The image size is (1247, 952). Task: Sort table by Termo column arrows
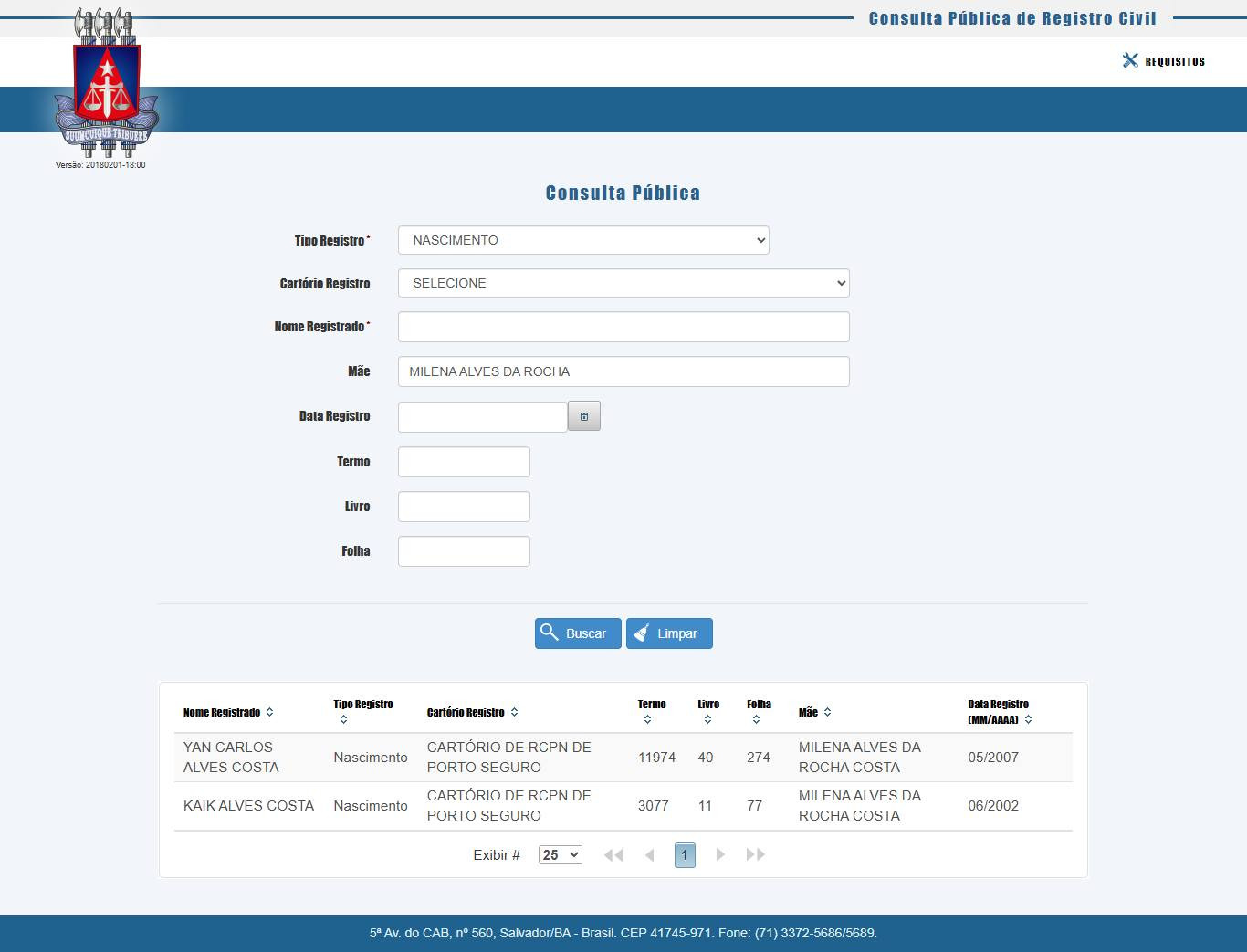click(x=647, y=719)
